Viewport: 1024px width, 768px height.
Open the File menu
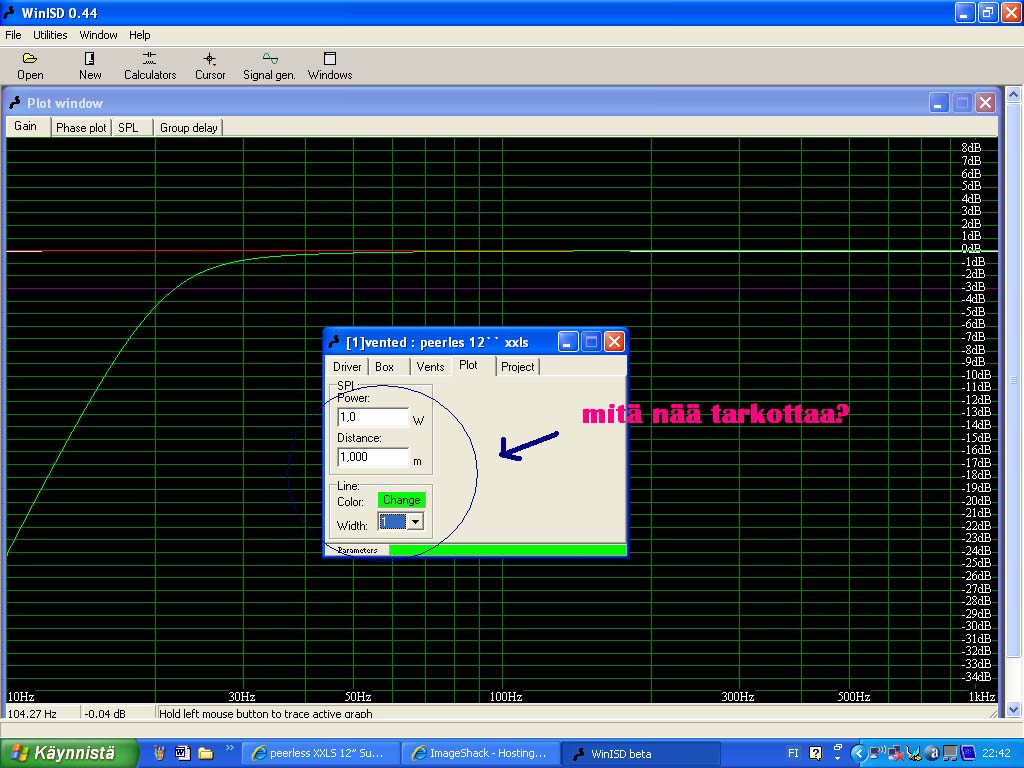13,35
